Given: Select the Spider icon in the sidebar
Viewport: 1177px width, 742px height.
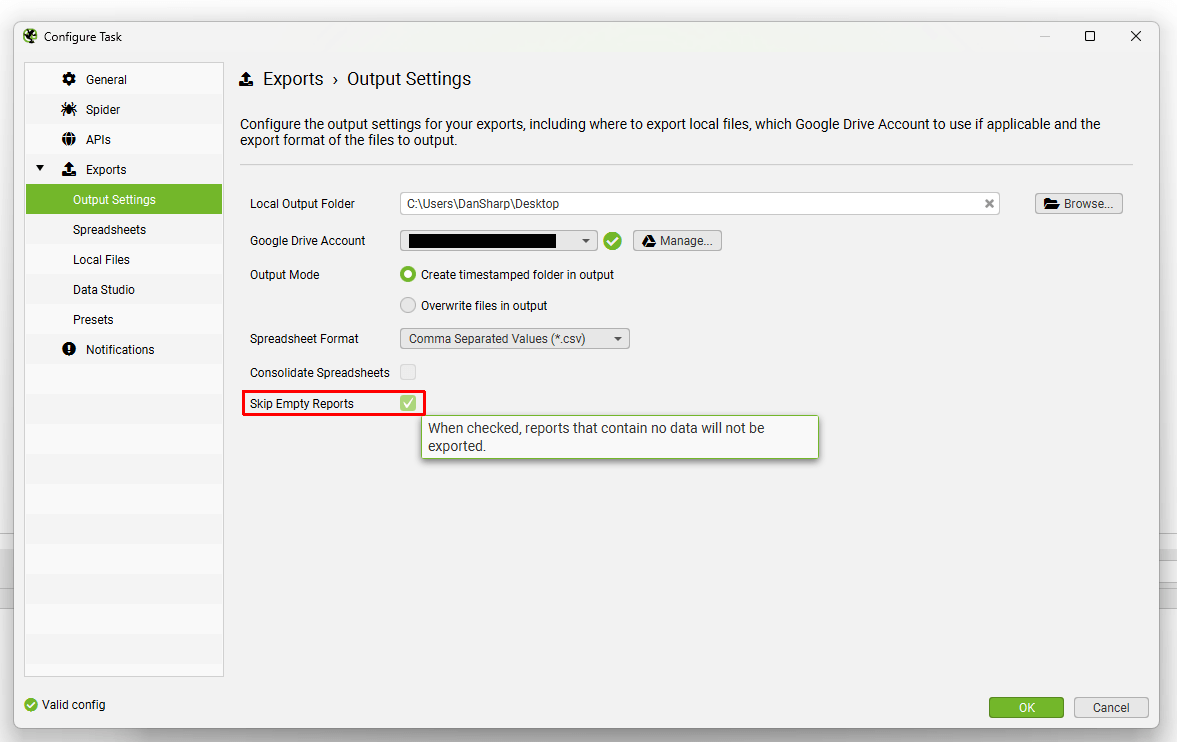Looking at the screenshot, I should pyautogui.click(x=69, y=109).
